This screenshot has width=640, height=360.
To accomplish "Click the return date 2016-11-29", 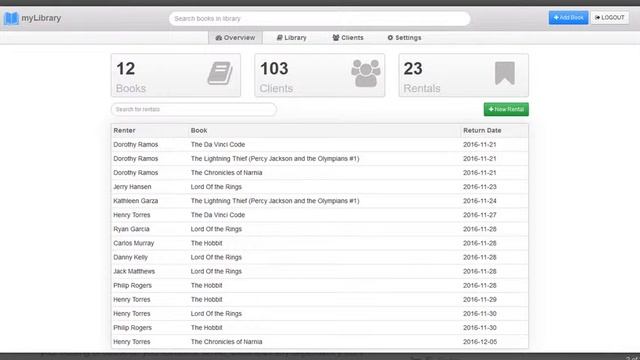I will pyautogui.click(x=480, y=299).
